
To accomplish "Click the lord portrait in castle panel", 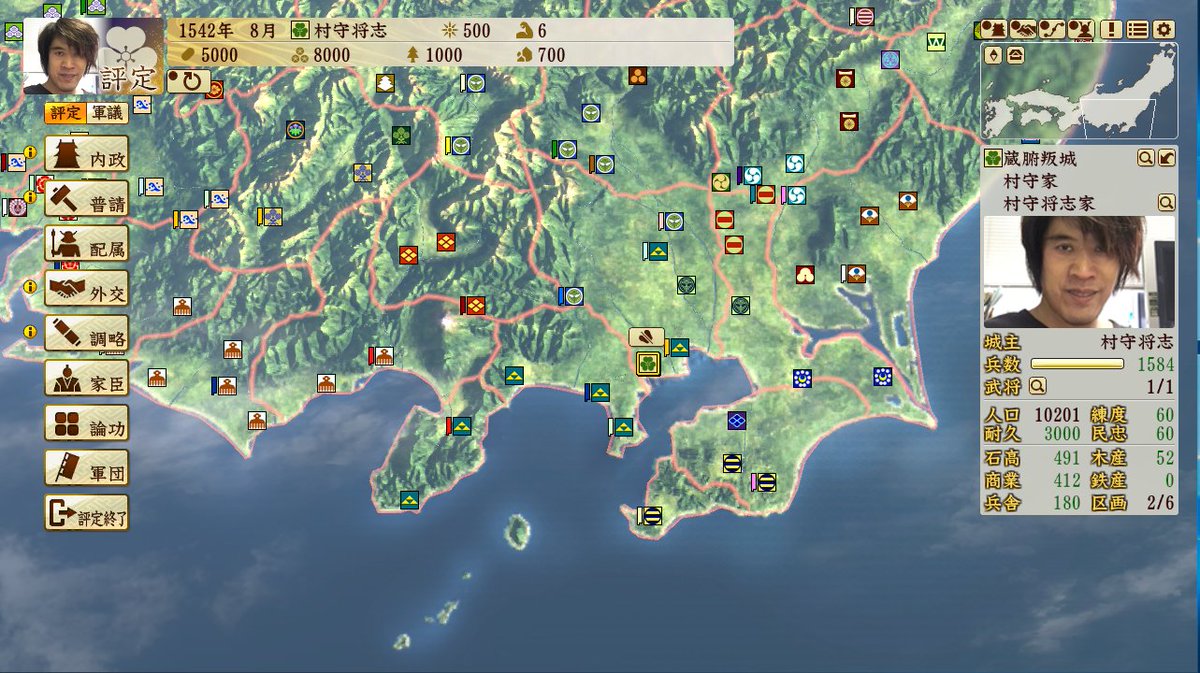I will coord(1079,272).
